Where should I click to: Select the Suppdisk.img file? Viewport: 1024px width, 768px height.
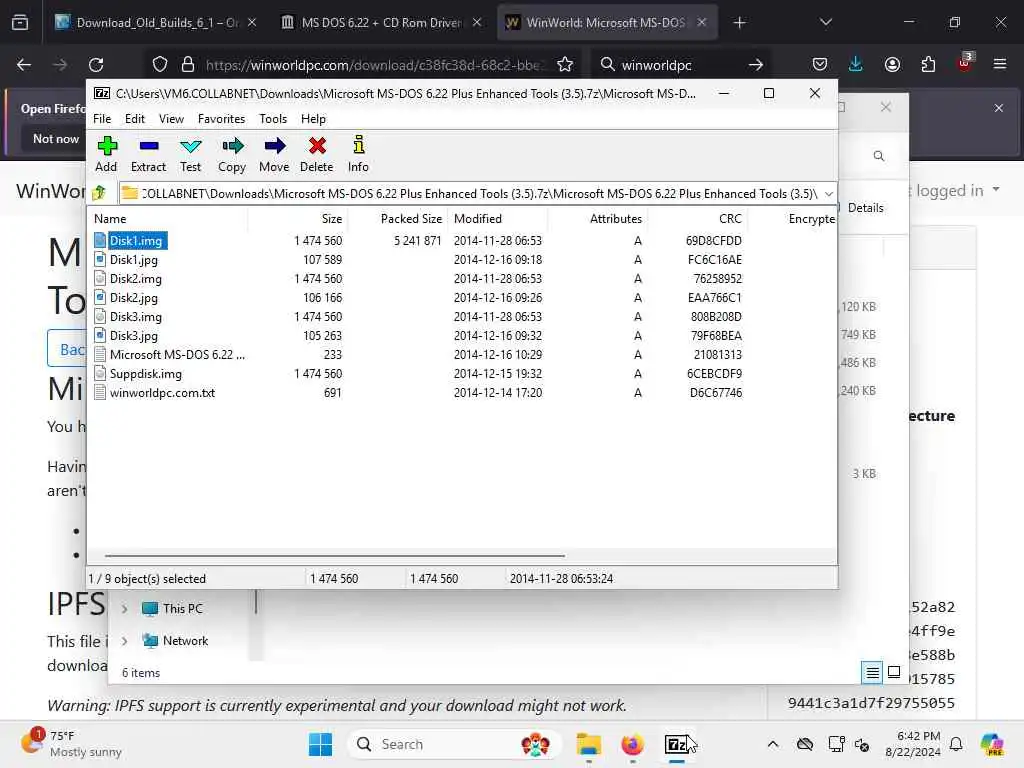146,374
